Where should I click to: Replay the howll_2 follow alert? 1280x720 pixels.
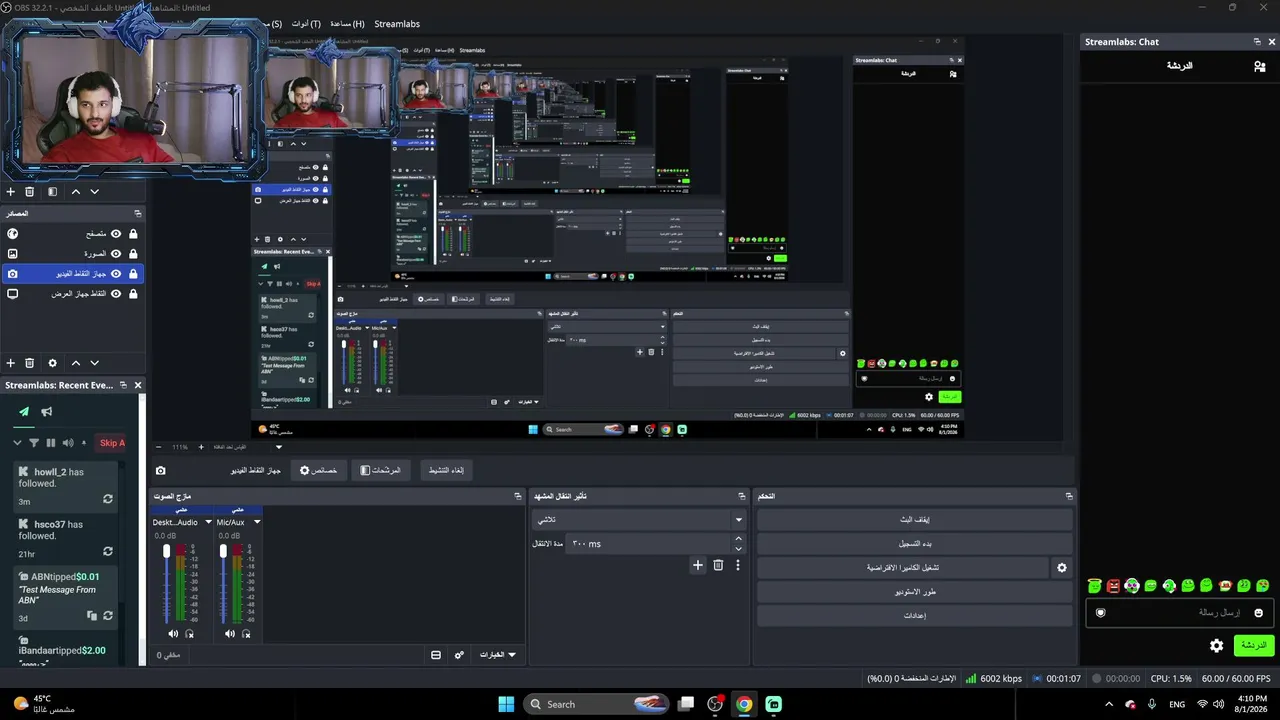pyautogui.click(x=108, y=498)
